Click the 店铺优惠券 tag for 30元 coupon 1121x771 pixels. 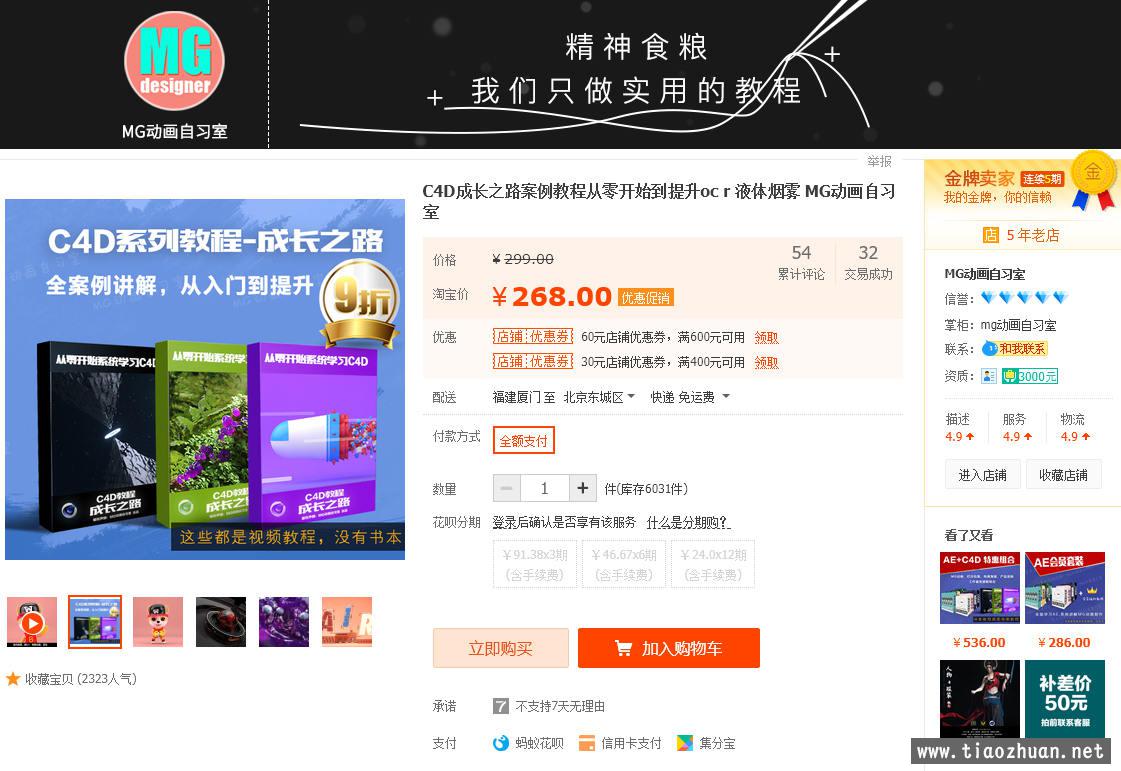(533, 362)
